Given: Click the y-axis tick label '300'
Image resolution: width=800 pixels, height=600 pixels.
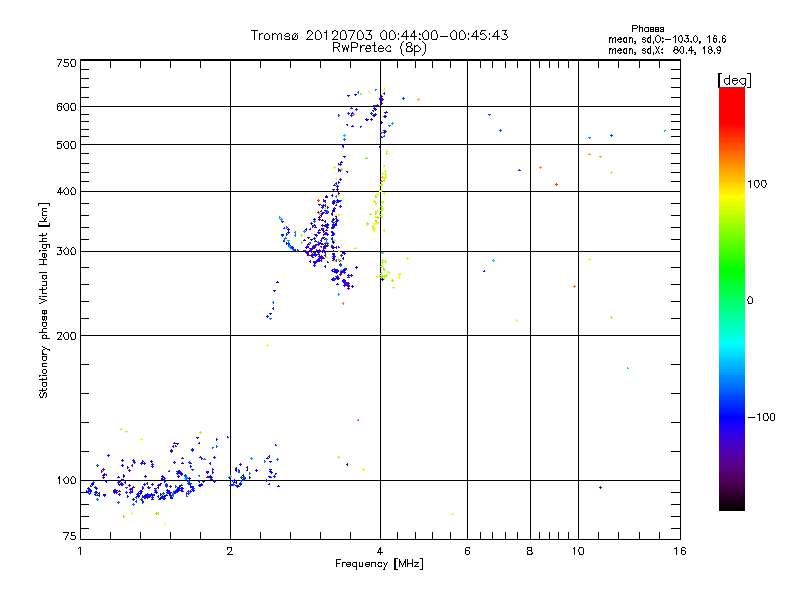Looking at the screenshot, I should click(66, 251).
